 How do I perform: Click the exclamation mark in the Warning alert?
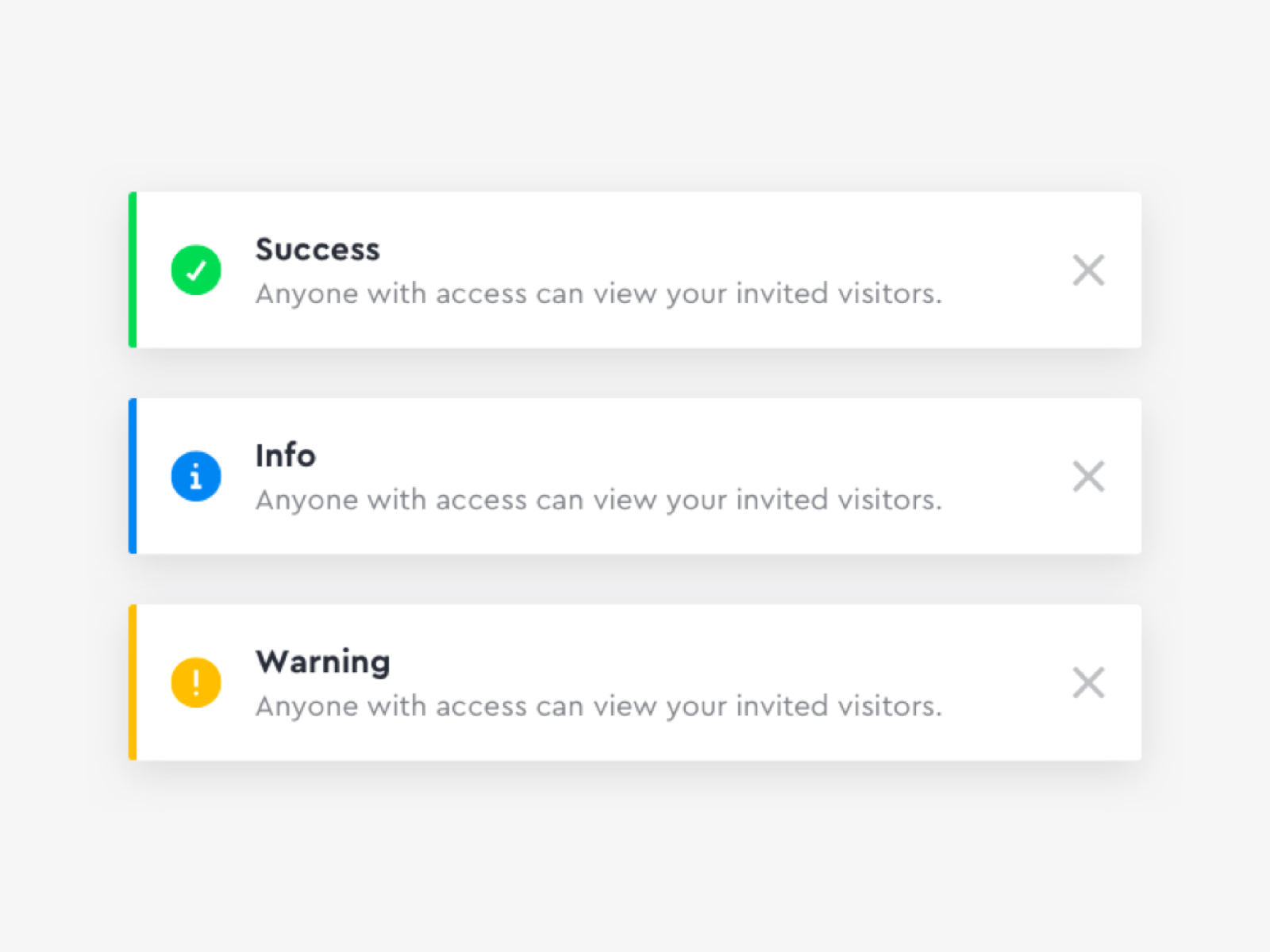(195, 682)
